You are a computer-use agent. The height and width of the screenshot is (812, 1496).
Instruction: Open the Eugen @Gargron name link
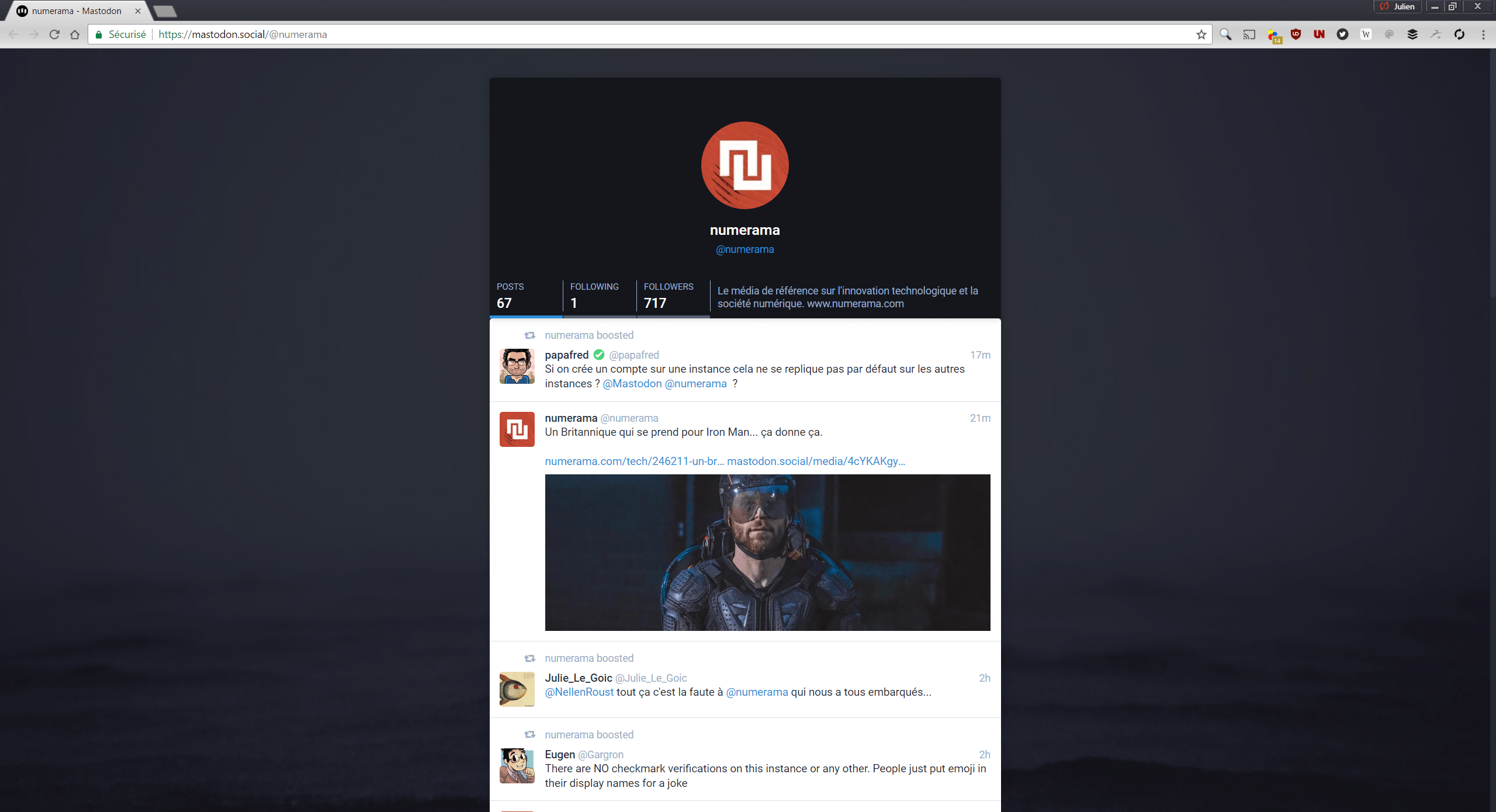pyautogui.click(x=584, y=755)
